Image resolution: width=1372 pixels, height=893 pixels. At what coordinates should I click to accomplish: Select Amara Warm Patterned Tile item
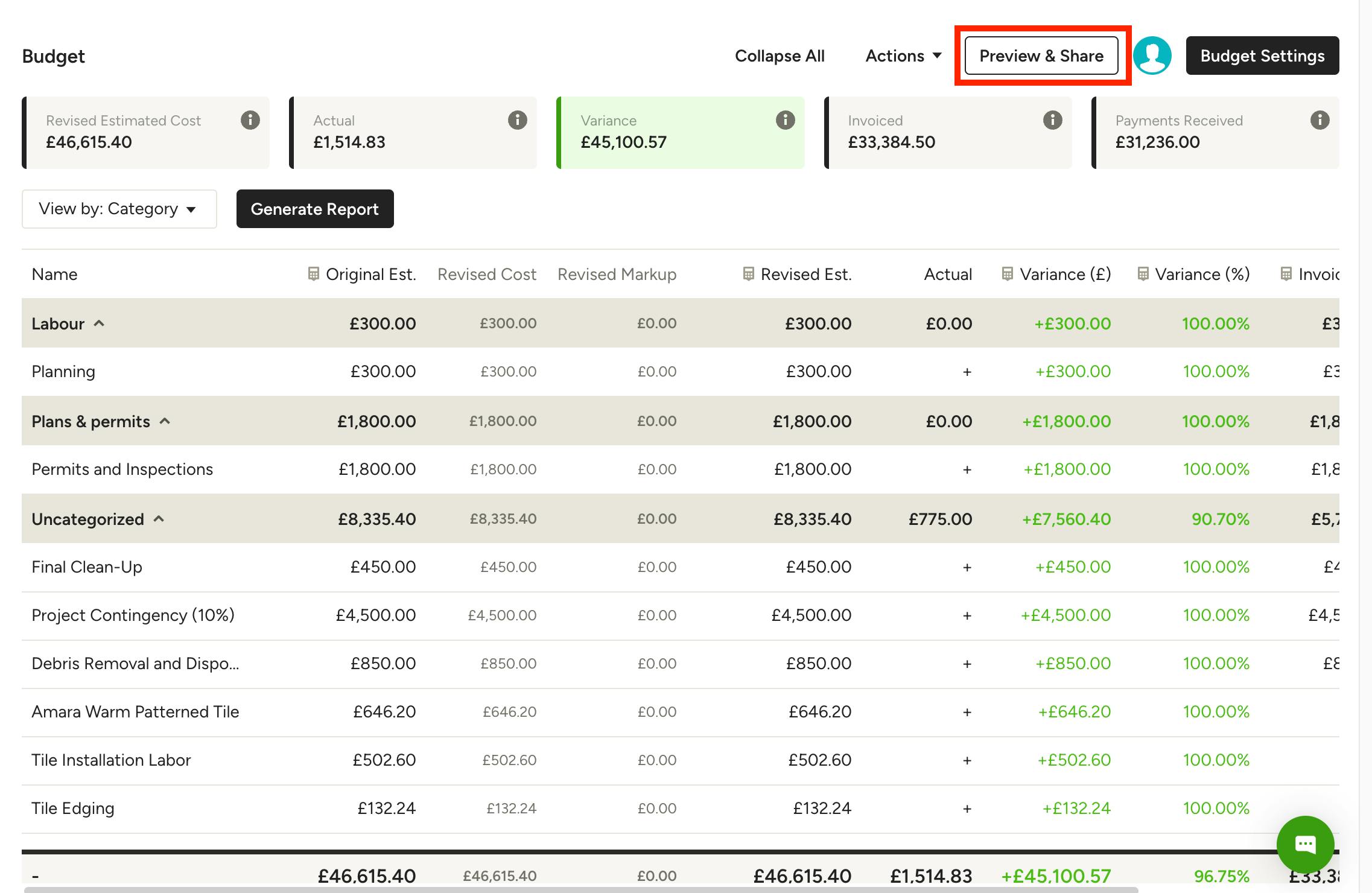135,712
